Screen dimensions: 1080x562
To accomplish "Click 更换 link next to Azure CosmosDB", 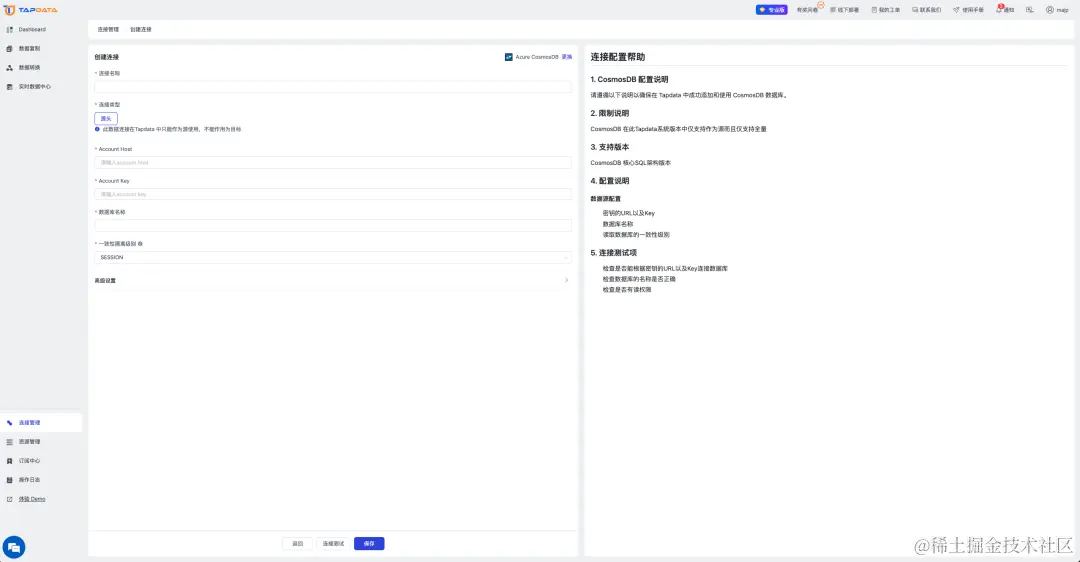I will pos(567,57).
